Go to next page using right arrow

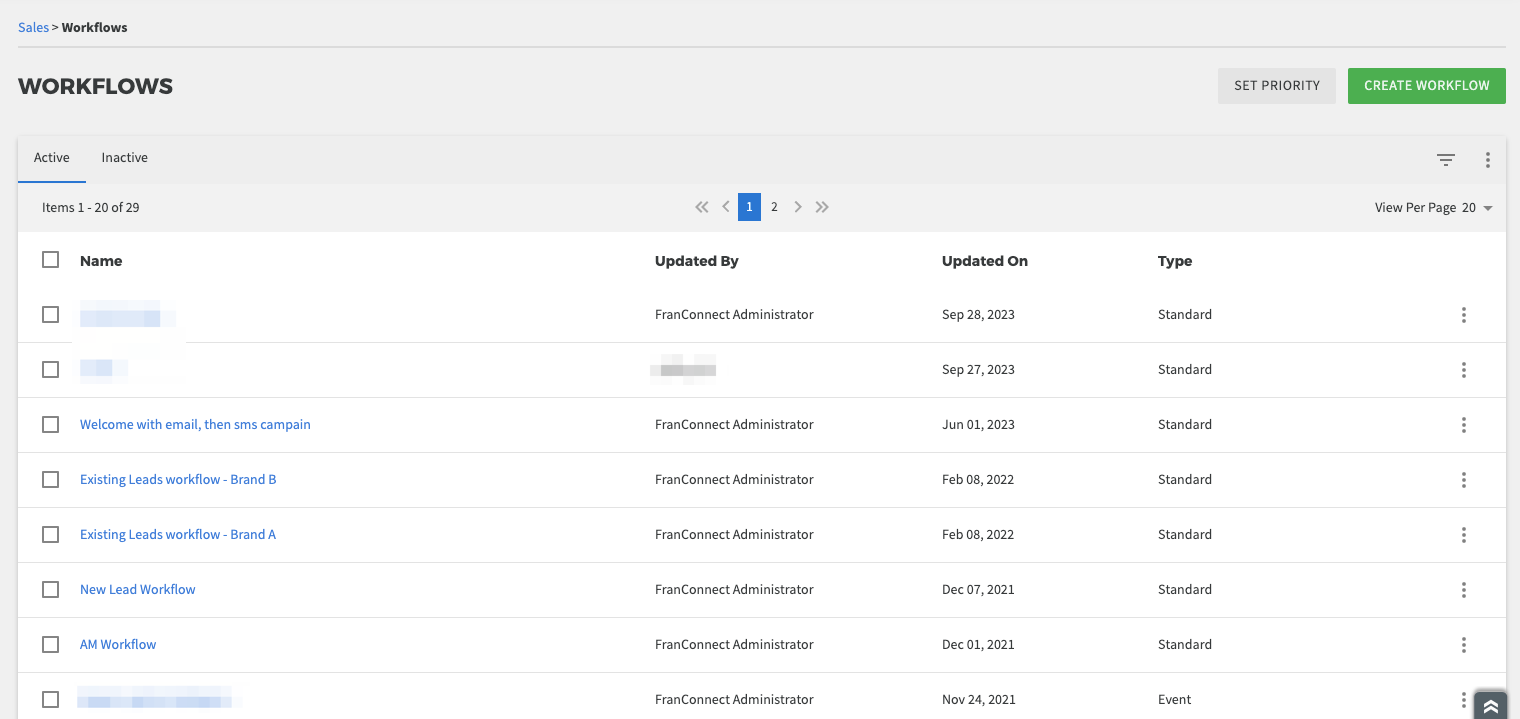pos(798,207)
